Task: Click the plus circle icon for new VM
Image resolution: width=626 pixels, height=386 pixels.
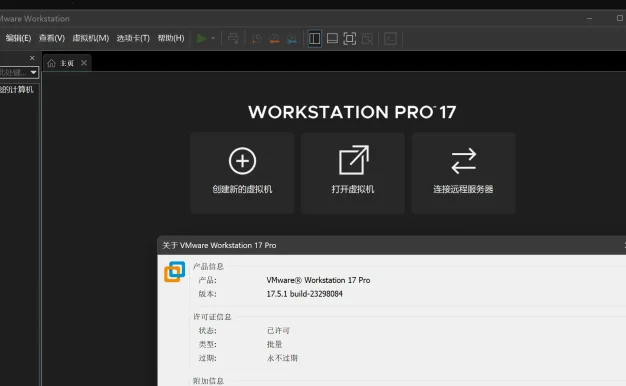Action: (242, 161)
